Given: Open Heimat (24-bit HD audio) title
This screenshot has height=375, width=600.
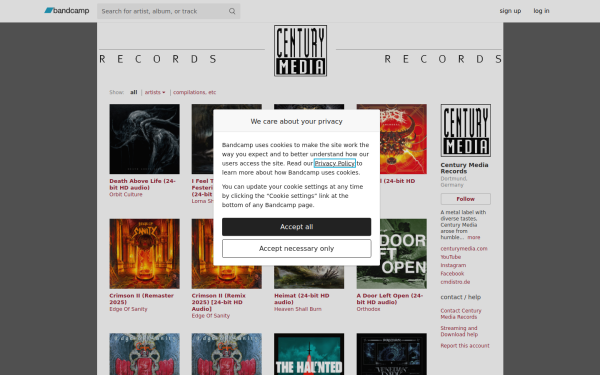Looking at the screenshot, I should [302, 299].
